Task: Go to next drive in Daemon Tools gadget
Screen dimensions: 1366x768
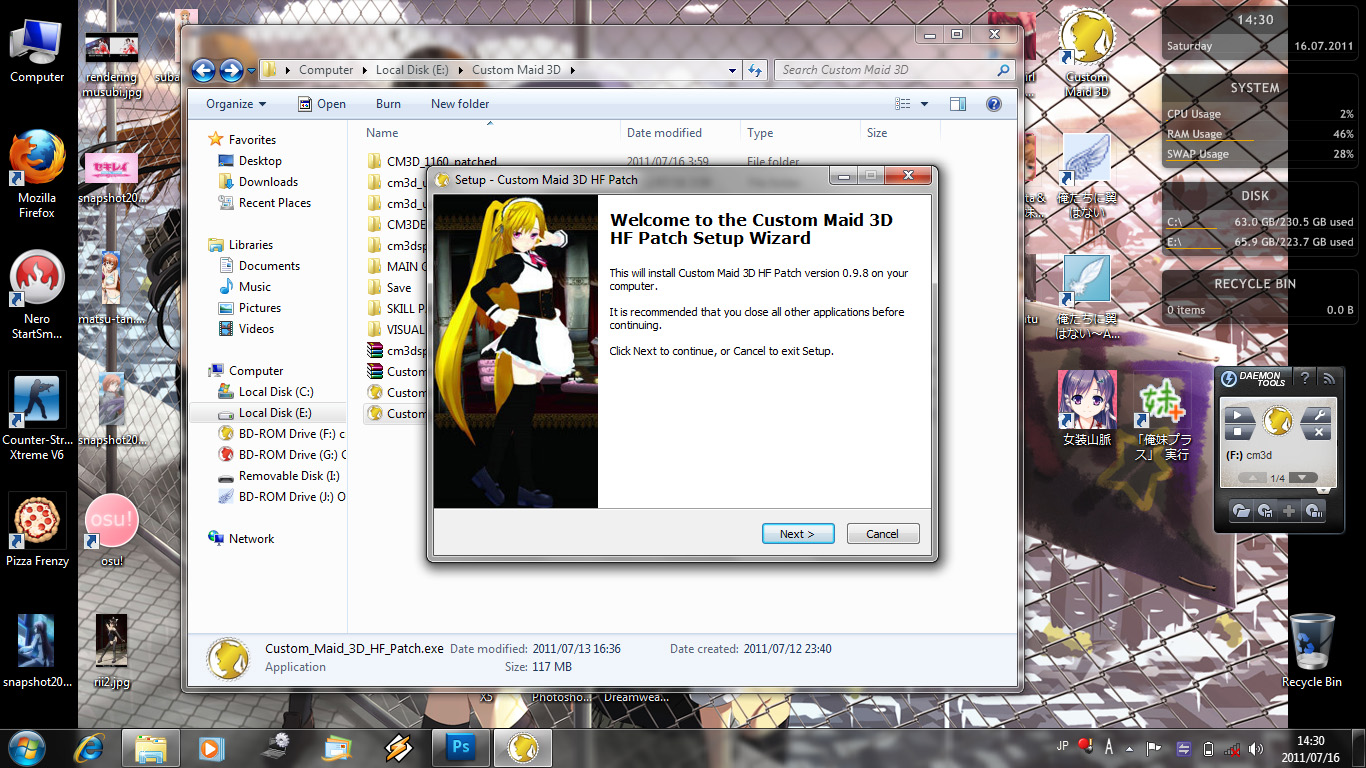Action: tap(1302, 478)
